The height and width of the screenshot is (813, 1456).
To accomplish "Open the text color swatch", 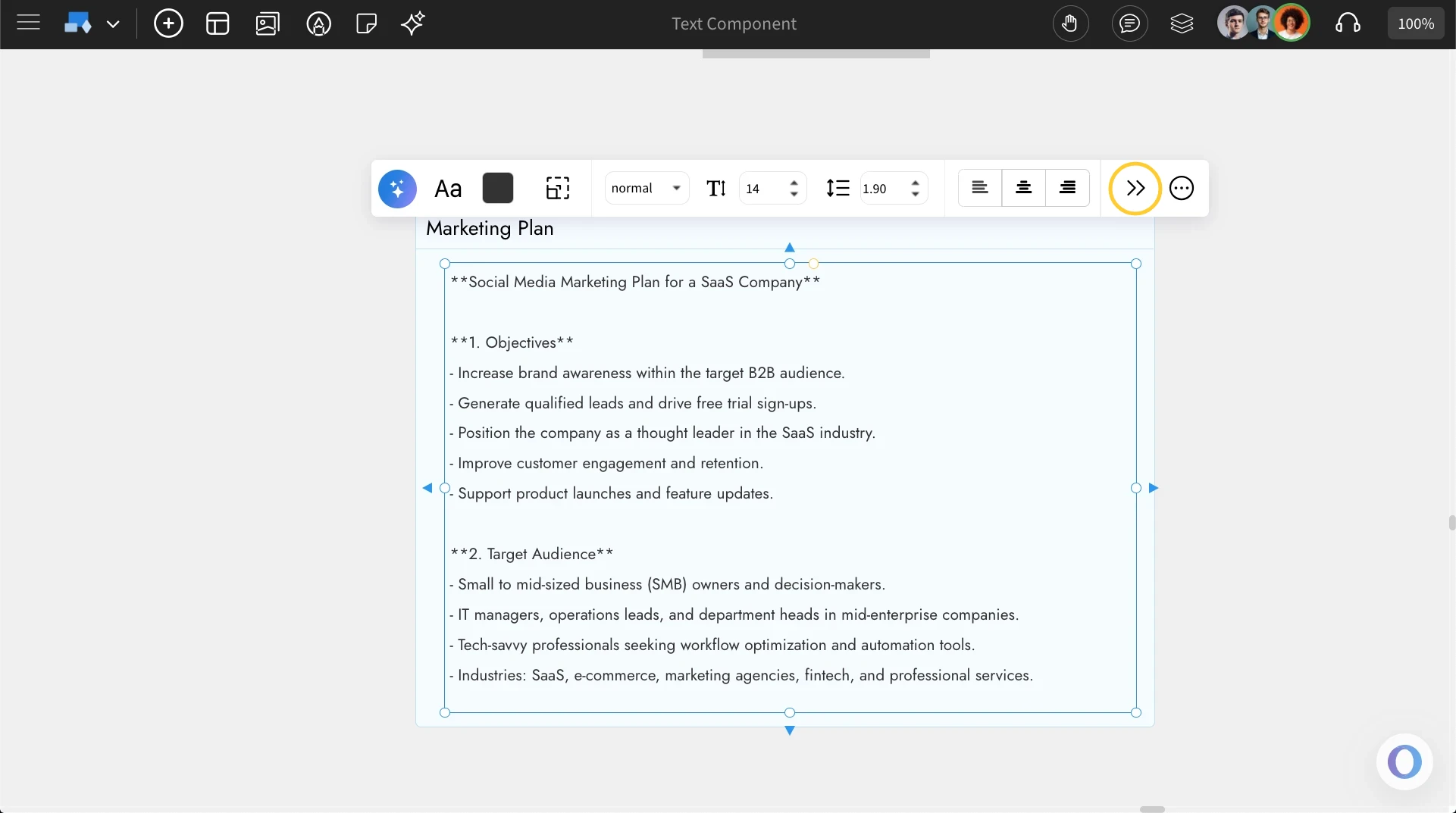I will pyautogui.click(x=498, y=188).
